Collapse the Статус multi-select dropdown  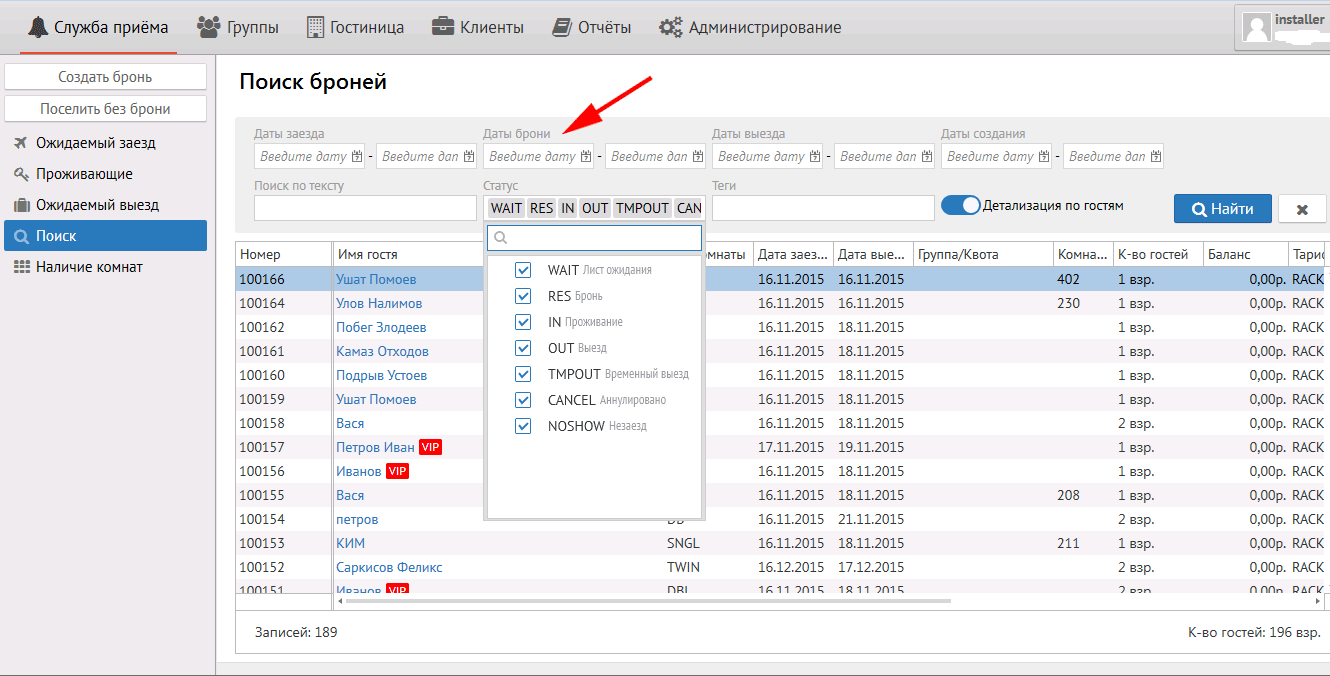[595, 208]
